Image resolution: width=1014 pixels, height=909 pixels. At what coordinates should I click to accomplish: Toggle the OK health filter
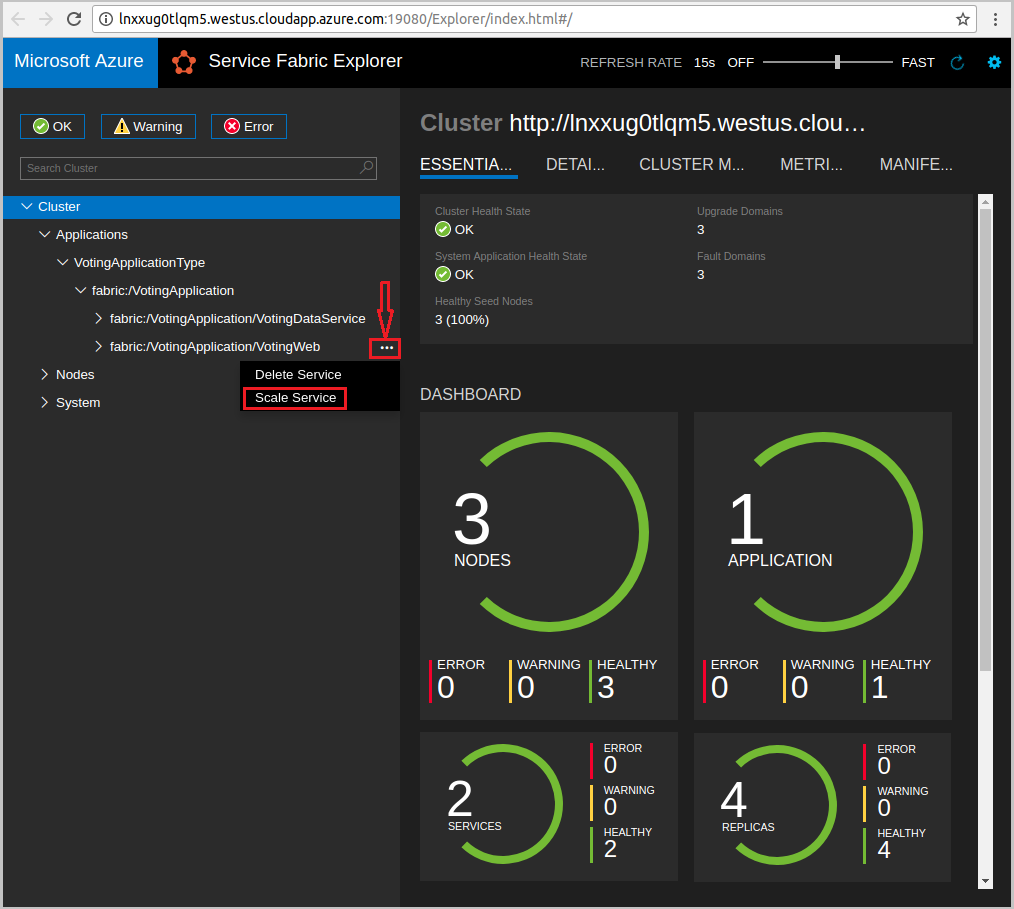[52, 126]
